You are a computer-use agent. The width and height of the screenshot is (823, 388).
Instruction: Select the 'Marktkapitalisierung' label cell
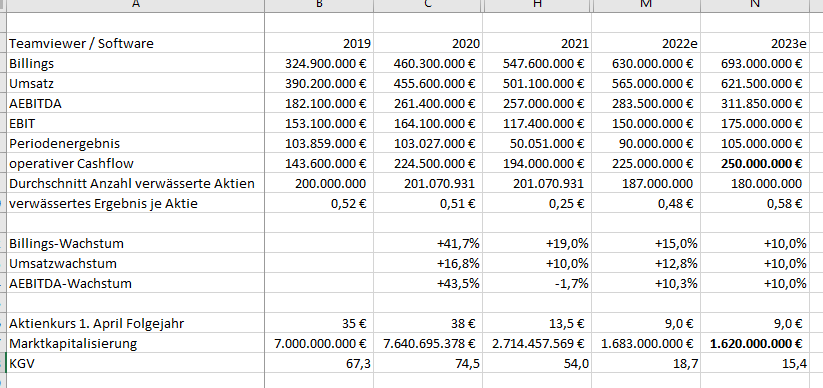[135, 344]
